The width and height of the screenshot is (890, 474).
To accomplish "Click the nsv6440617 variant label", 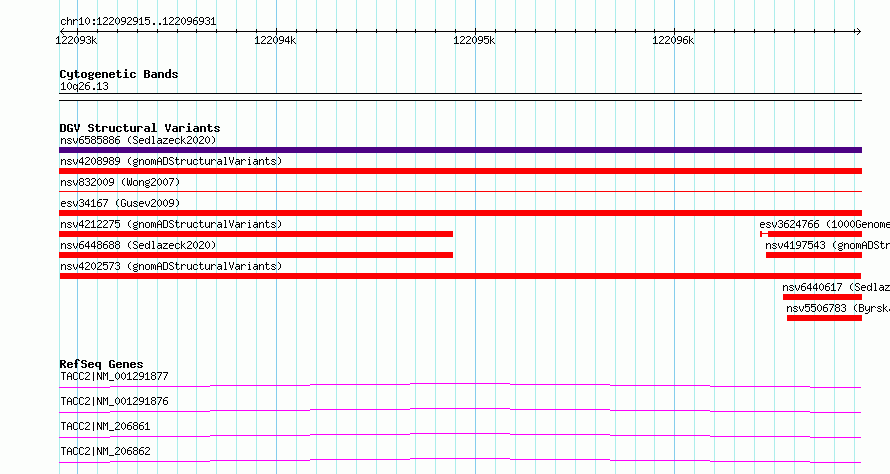I will (x=836, y=287).
